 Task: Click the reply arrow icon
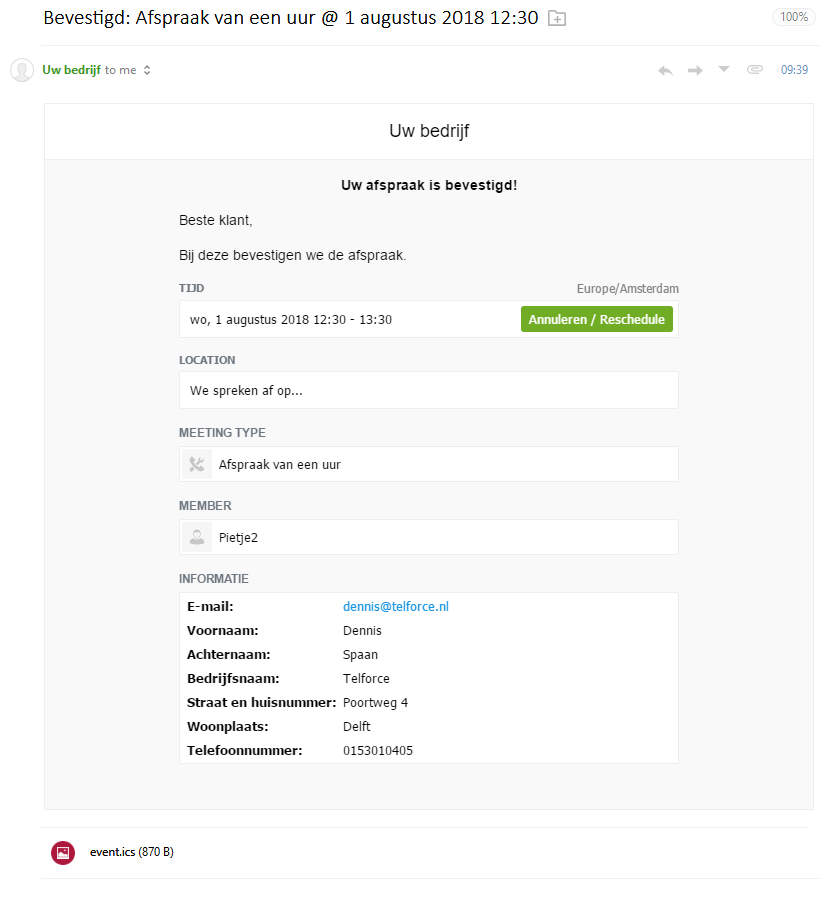pos(665,70)
